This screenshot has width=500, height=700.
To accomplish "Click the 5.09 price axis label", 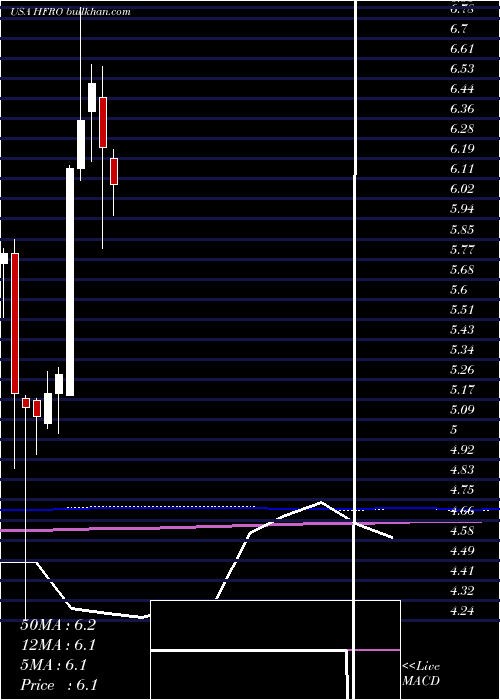I will pyautogui.click(x=462, y=409).
